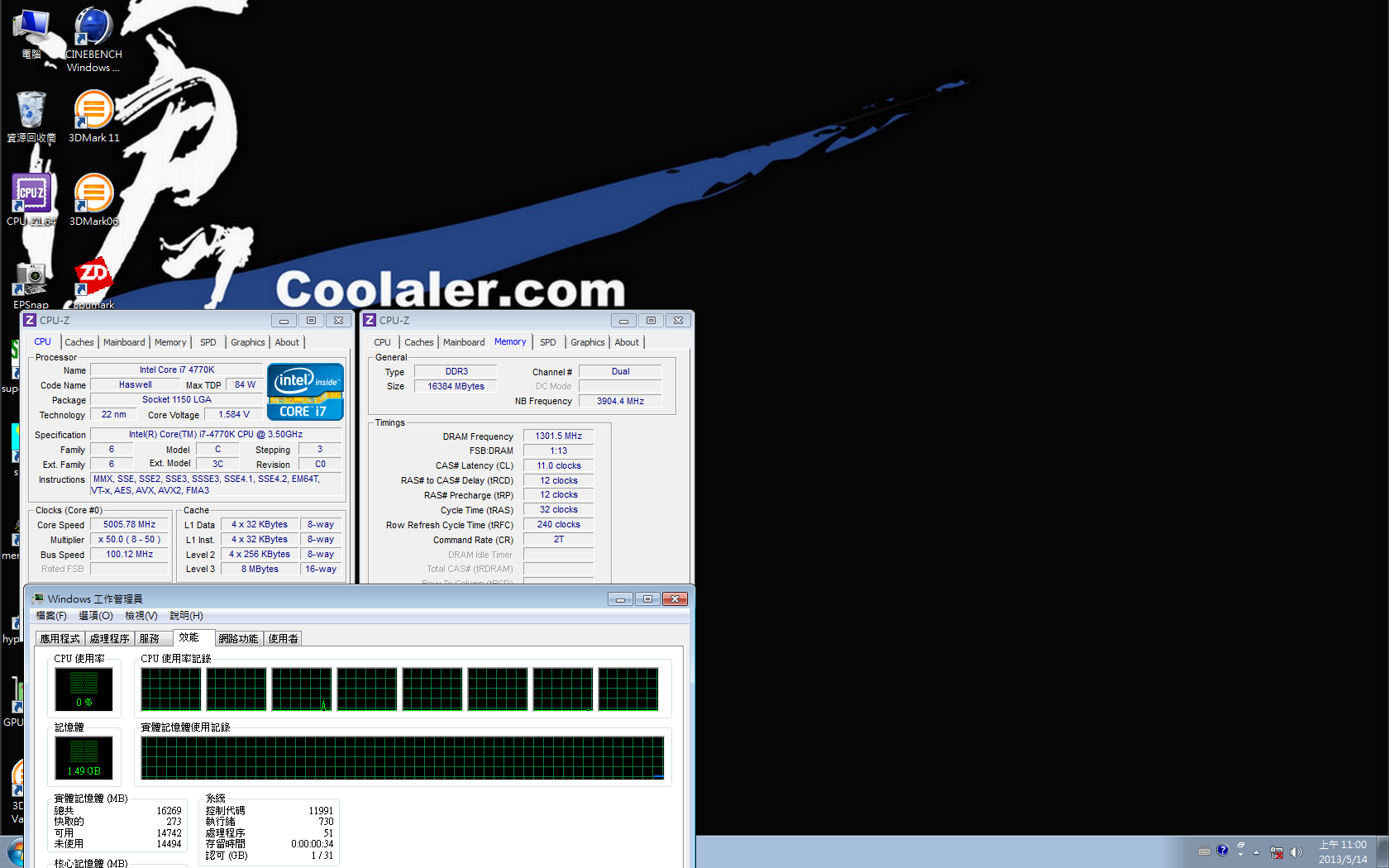Click the Intel Core i7 4770K name field
The image size is (1389, 868).
(x=177, y=370)
